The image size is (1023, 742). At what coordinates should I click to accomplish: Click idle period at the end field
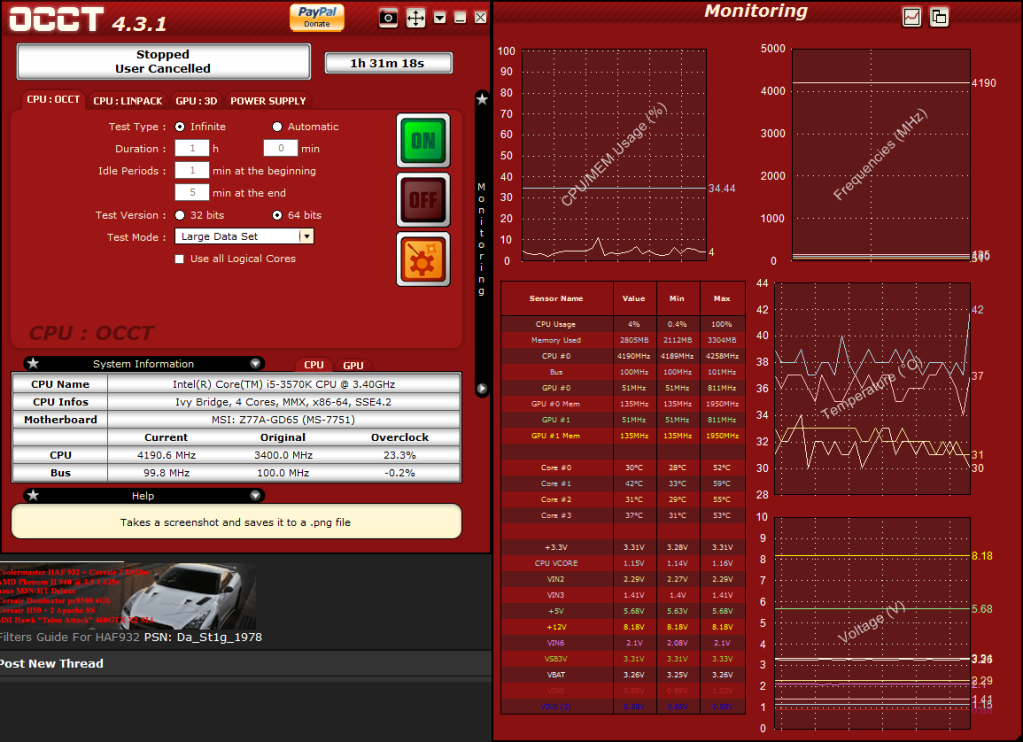192,193
